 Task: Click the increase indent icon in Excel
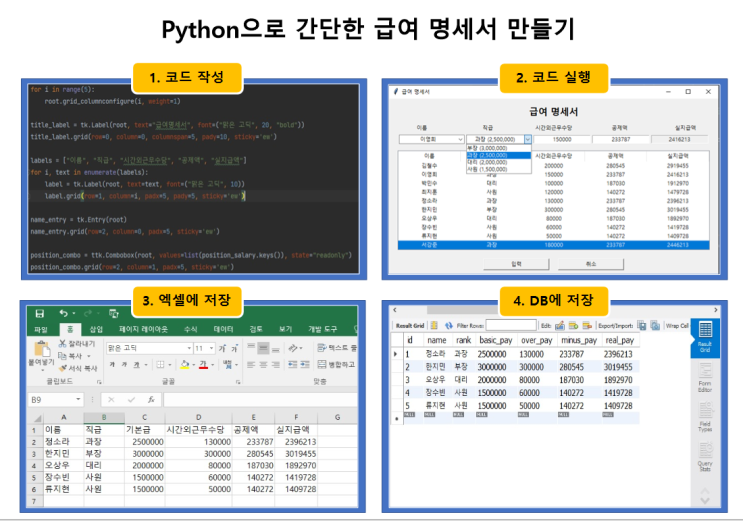tap(305, 365)
